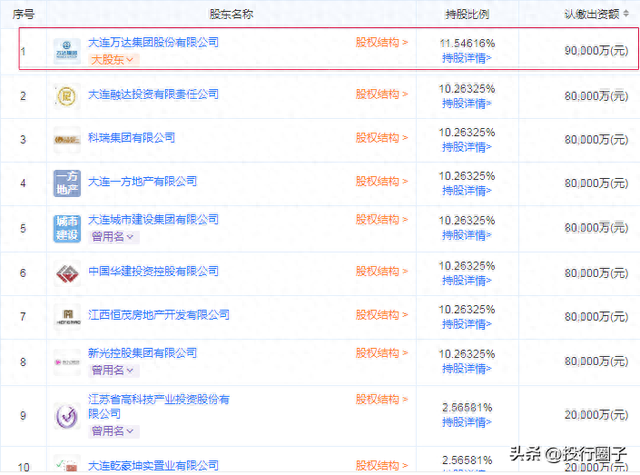
Task: Click the 江苏省高科技产业投资 company logo
Action: pos(67,416)
